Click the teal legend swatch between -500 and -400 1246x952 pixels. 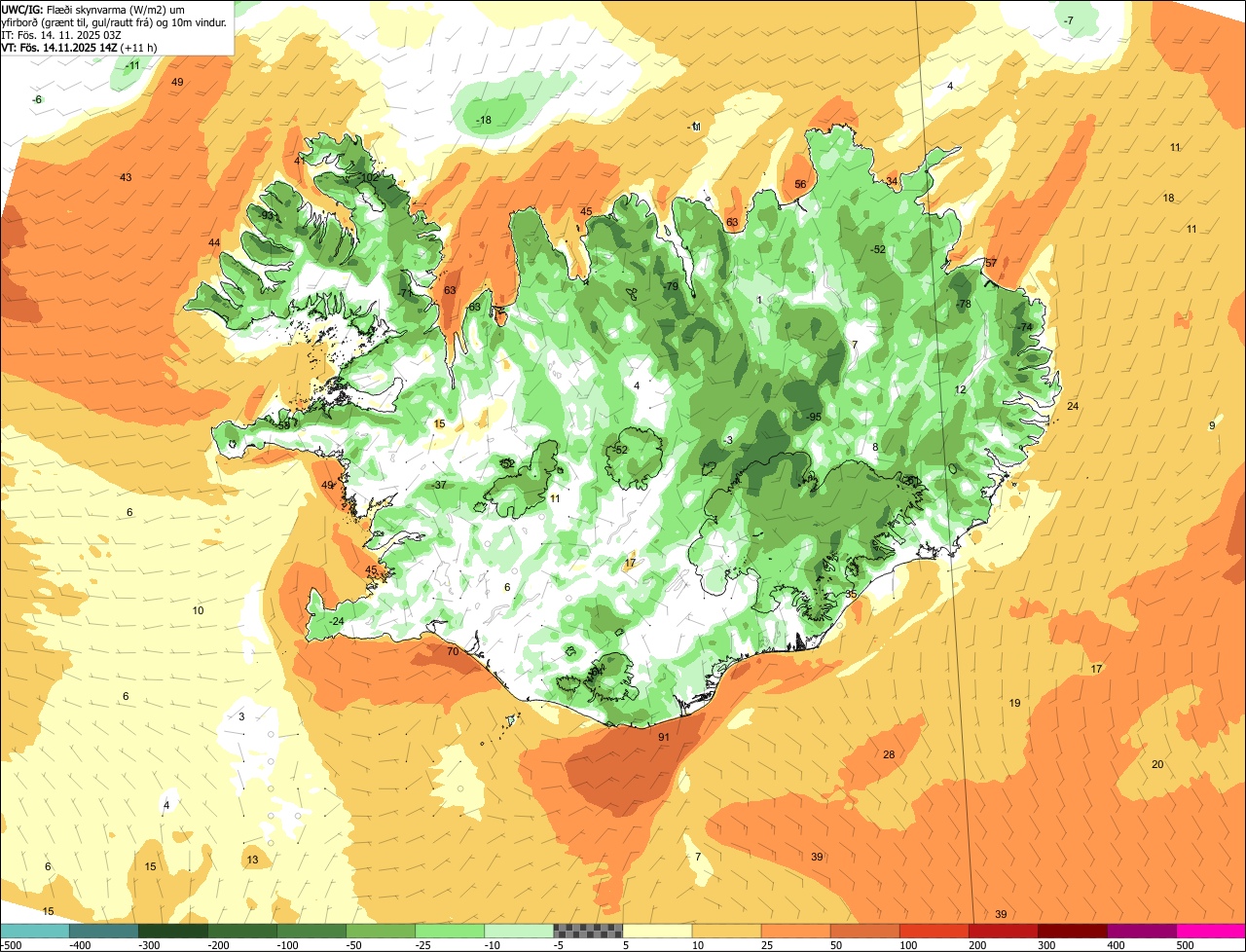click(x=34, y=931)
